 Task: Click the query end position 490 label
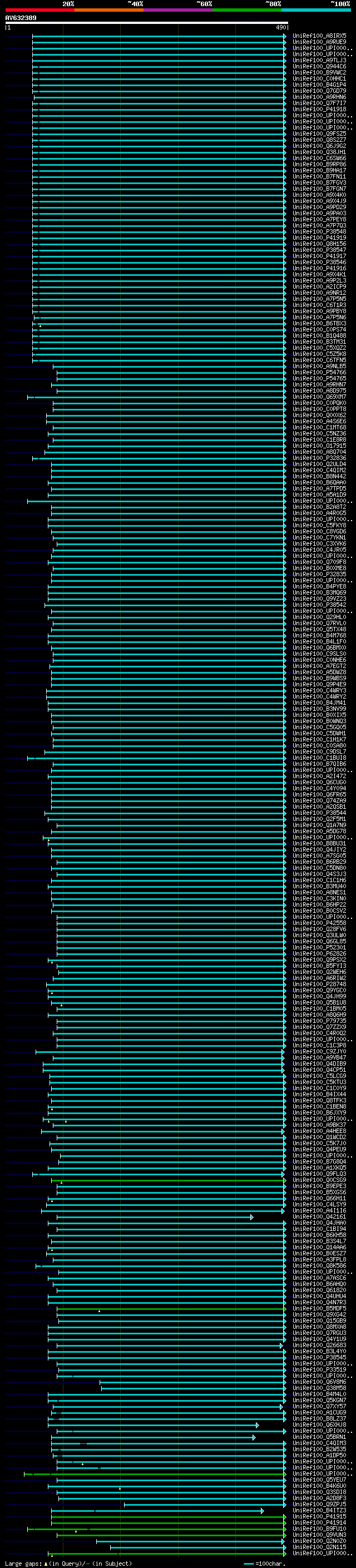pos(281,27)
